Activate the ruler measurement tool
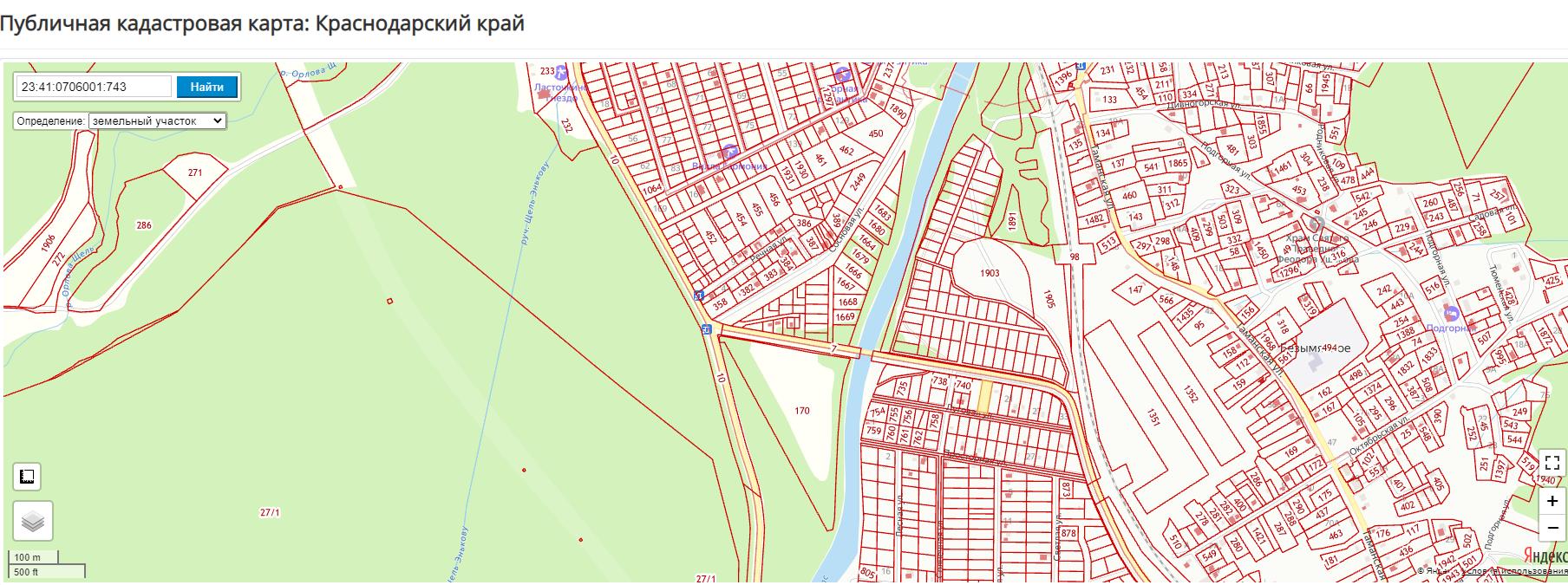This screenshot has width=1568, height=585. coord(27,477)
